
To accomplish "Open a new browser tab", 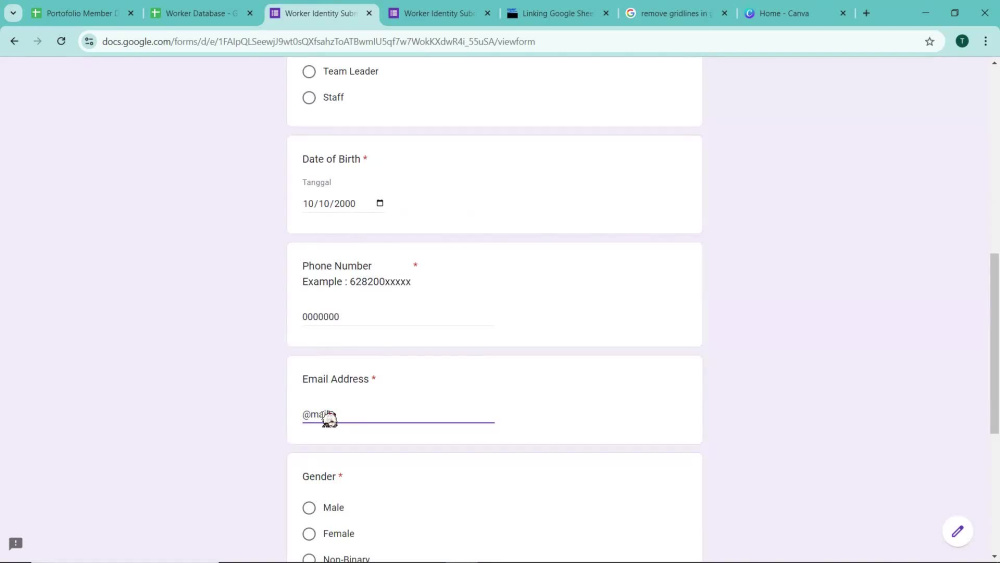I will point(866,13).
